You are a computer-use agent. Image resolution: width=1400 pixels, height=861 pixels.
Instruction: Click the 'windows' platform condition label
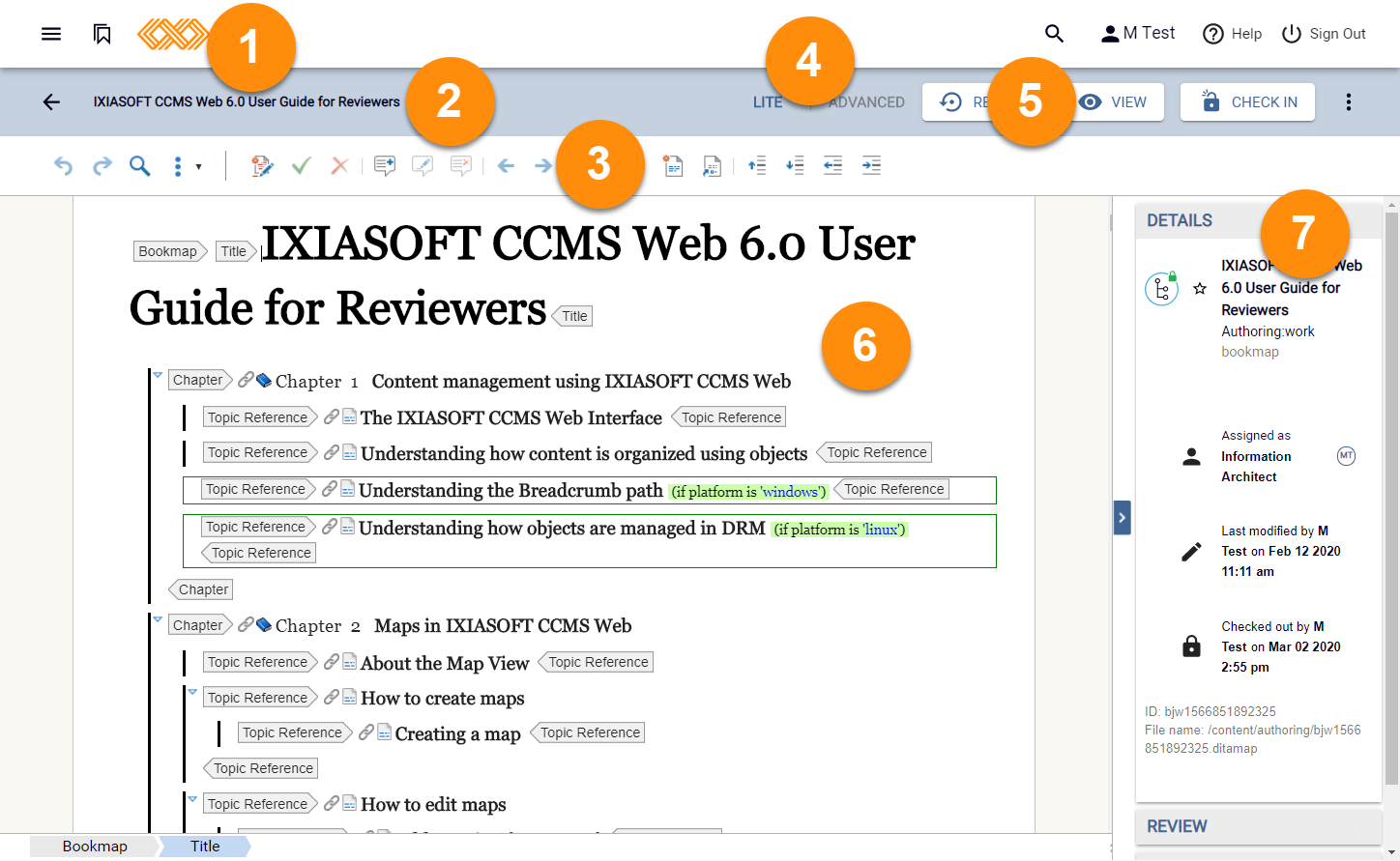(x=749, y=491)
